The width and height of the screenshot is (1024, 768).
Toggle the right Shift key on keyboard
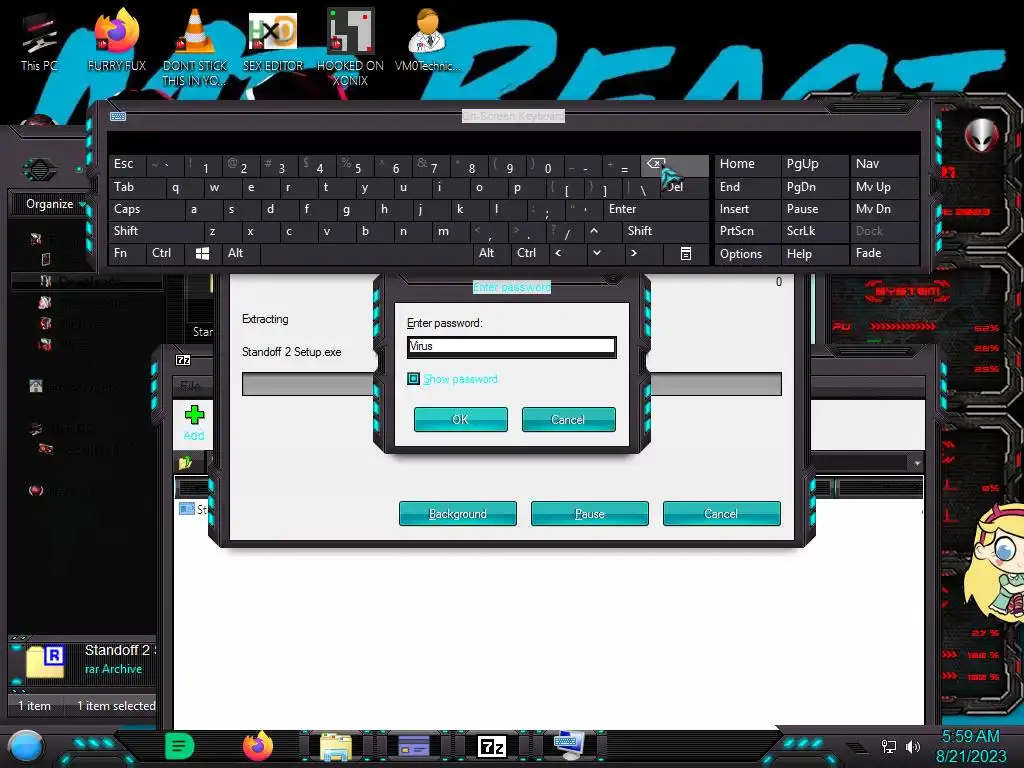coord(665,231)
